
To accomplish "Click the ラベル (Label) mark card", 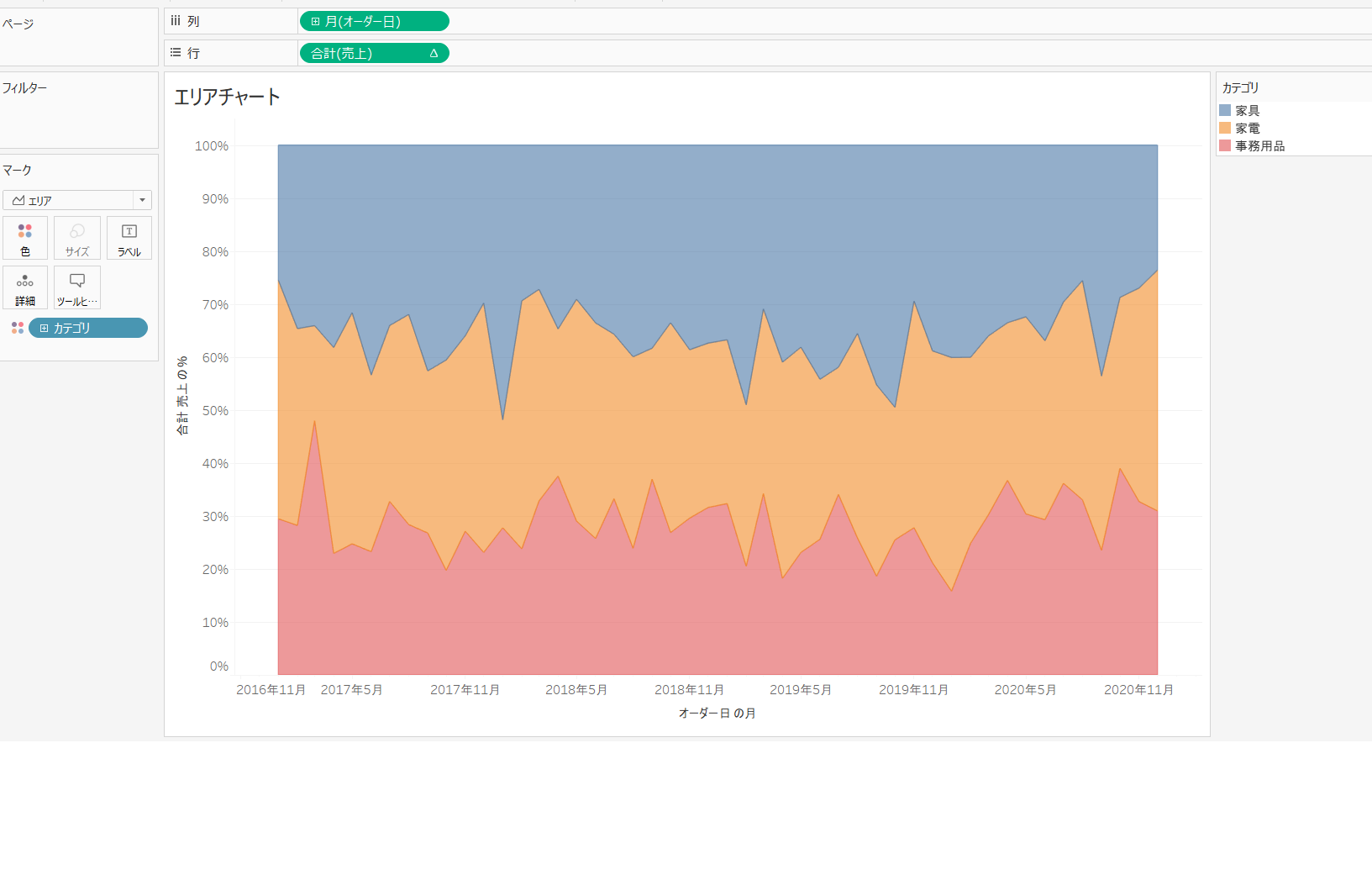I will click(x=129, y=238).
